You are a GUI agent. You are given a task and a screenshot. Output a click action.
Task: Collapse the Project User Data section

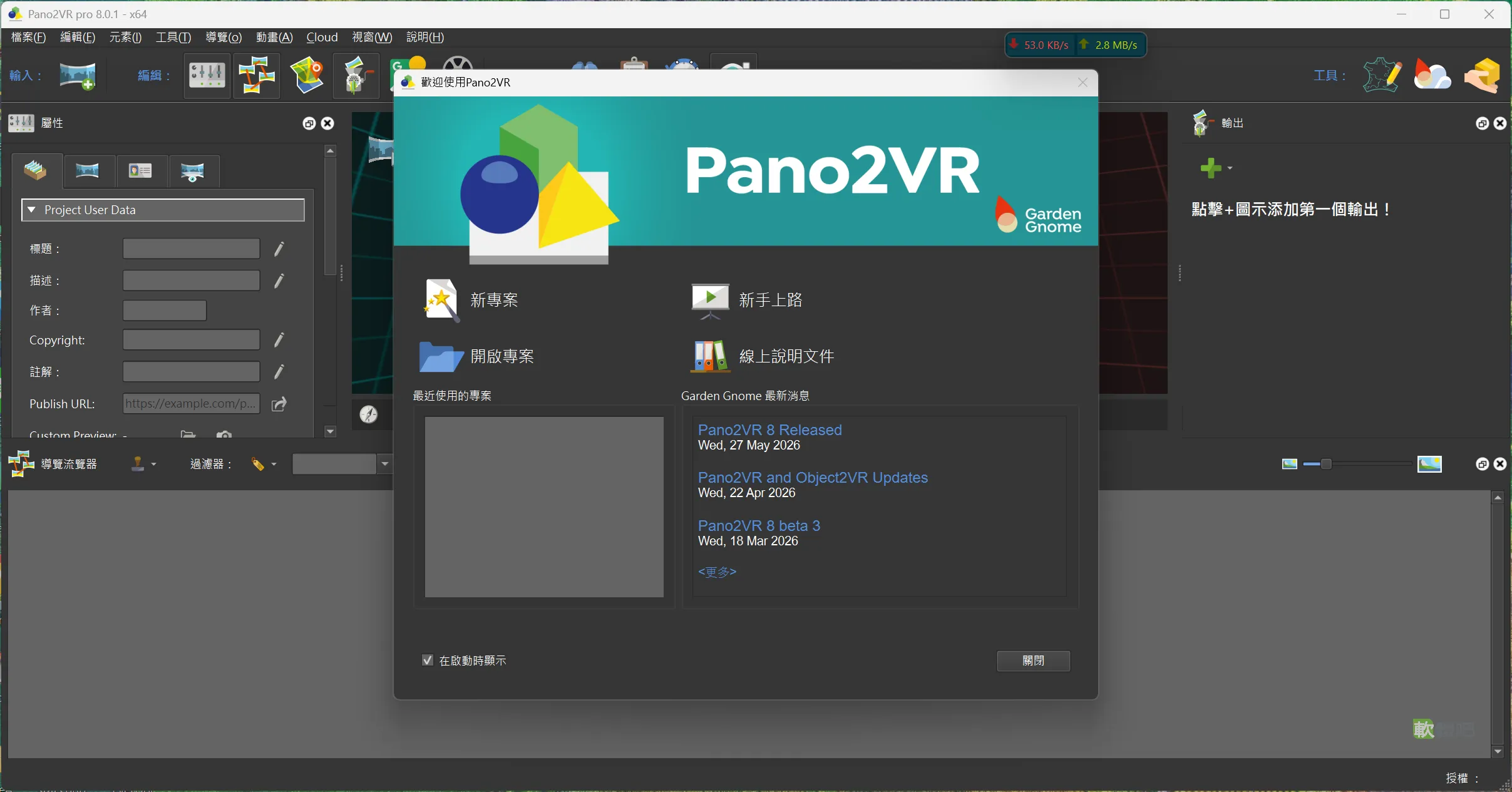pyautogui.click(x=32, y=210)
